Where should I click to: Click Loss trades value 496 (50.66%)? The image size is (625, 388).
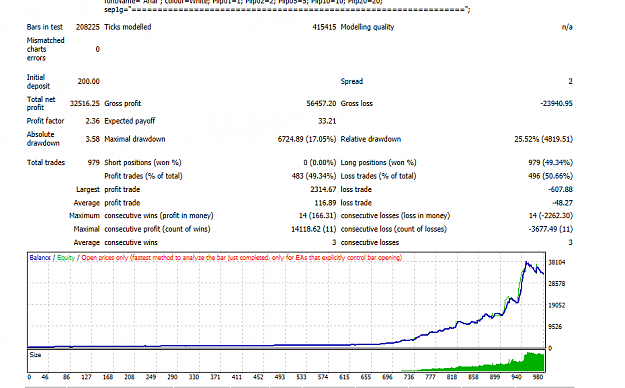tap(550, 176)
